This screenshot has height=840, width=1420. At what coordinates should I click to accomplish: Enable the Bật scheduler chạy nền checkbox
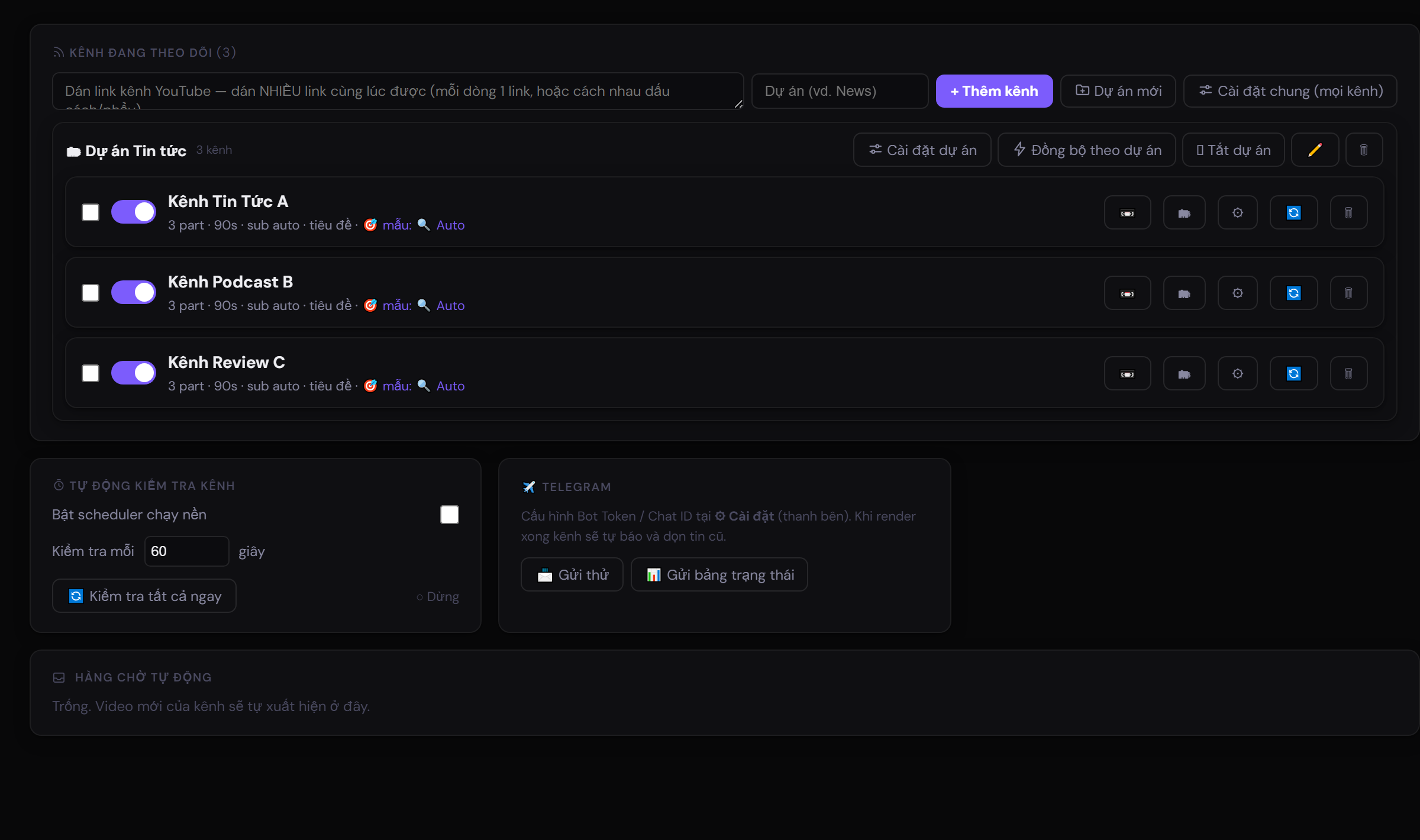click(450, 515)
